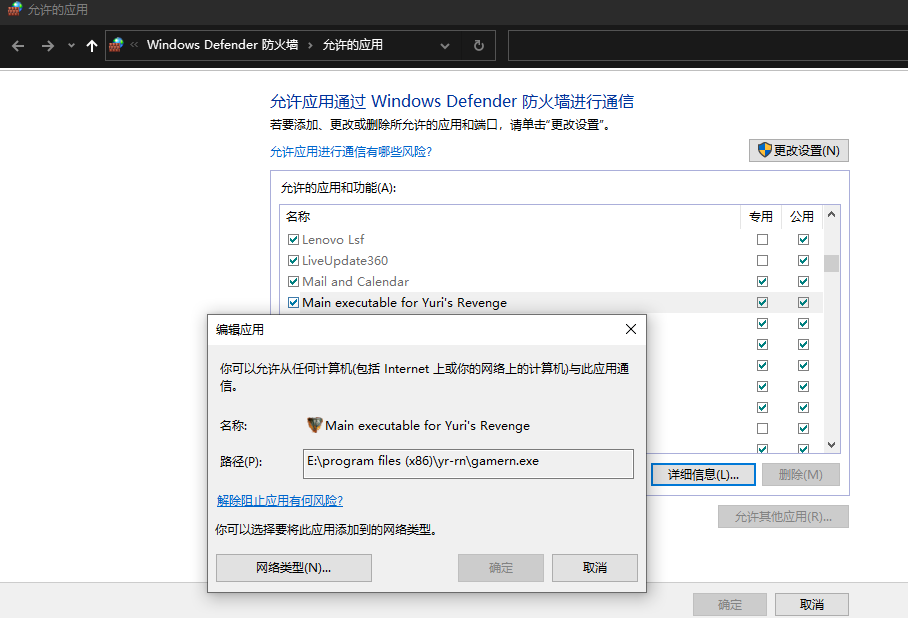The width and height of the screenshot is (908, 618).
Task: Uncheck the Lenovo Lsf app checkbox
Action: (293, 240)
